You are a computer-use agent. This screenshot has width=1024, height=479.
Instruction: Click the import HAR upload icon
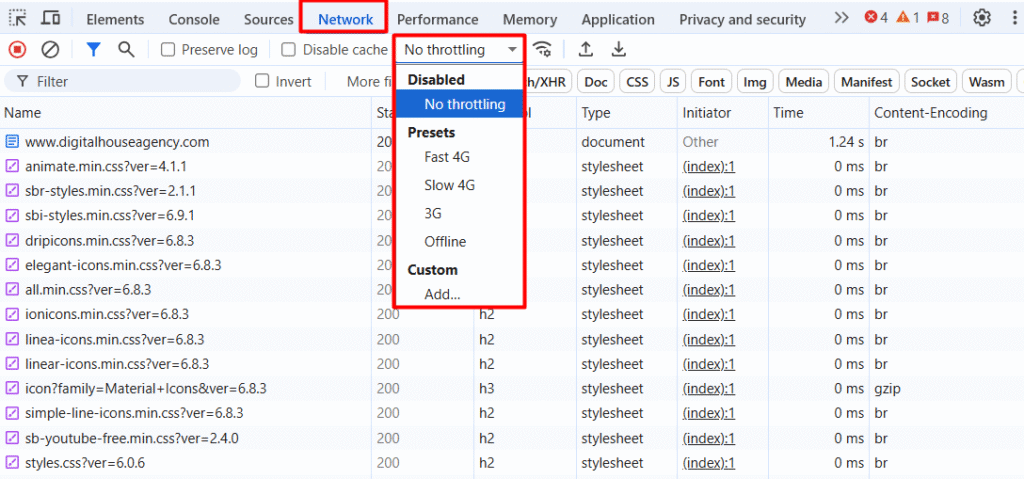tap(586, 49)
